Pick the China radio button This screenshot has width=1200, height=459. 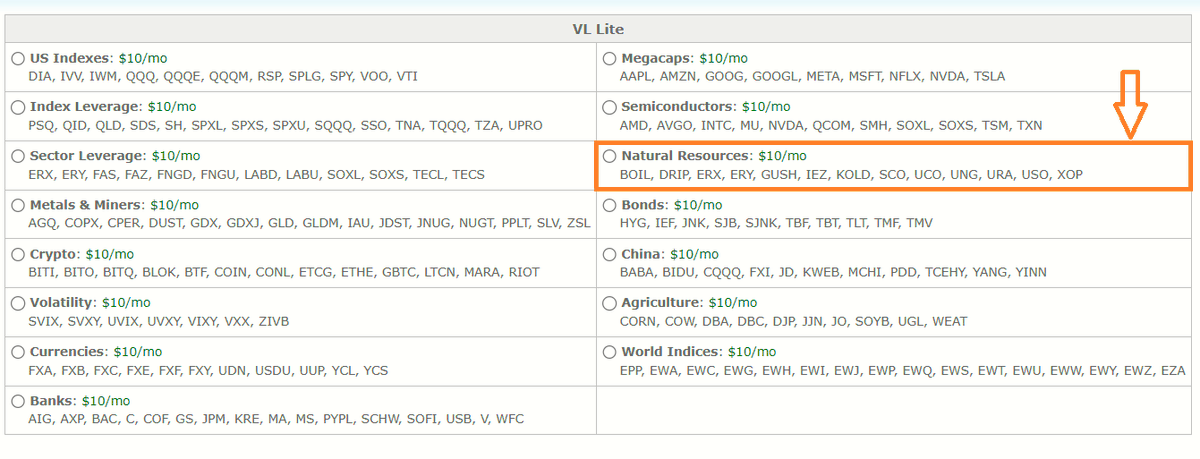pos(609,254)
